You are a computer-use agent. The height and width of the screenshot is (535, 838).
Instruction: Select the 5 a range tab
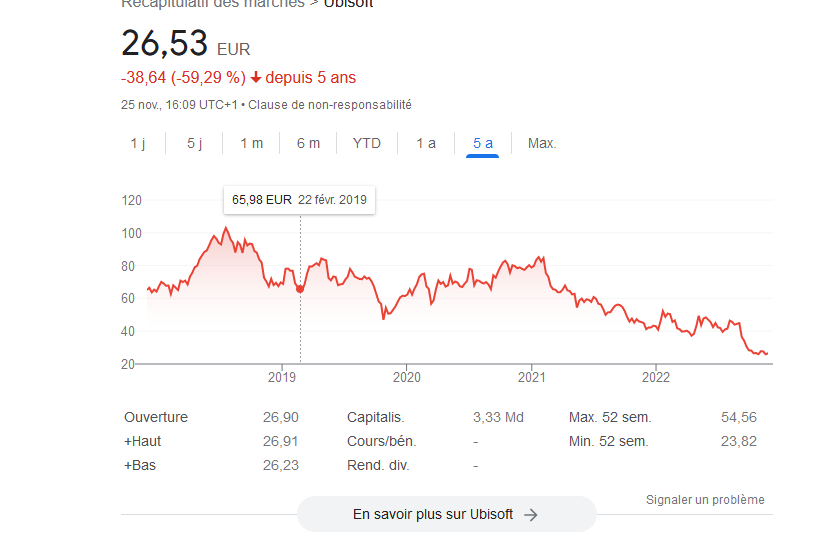point(483,143)
